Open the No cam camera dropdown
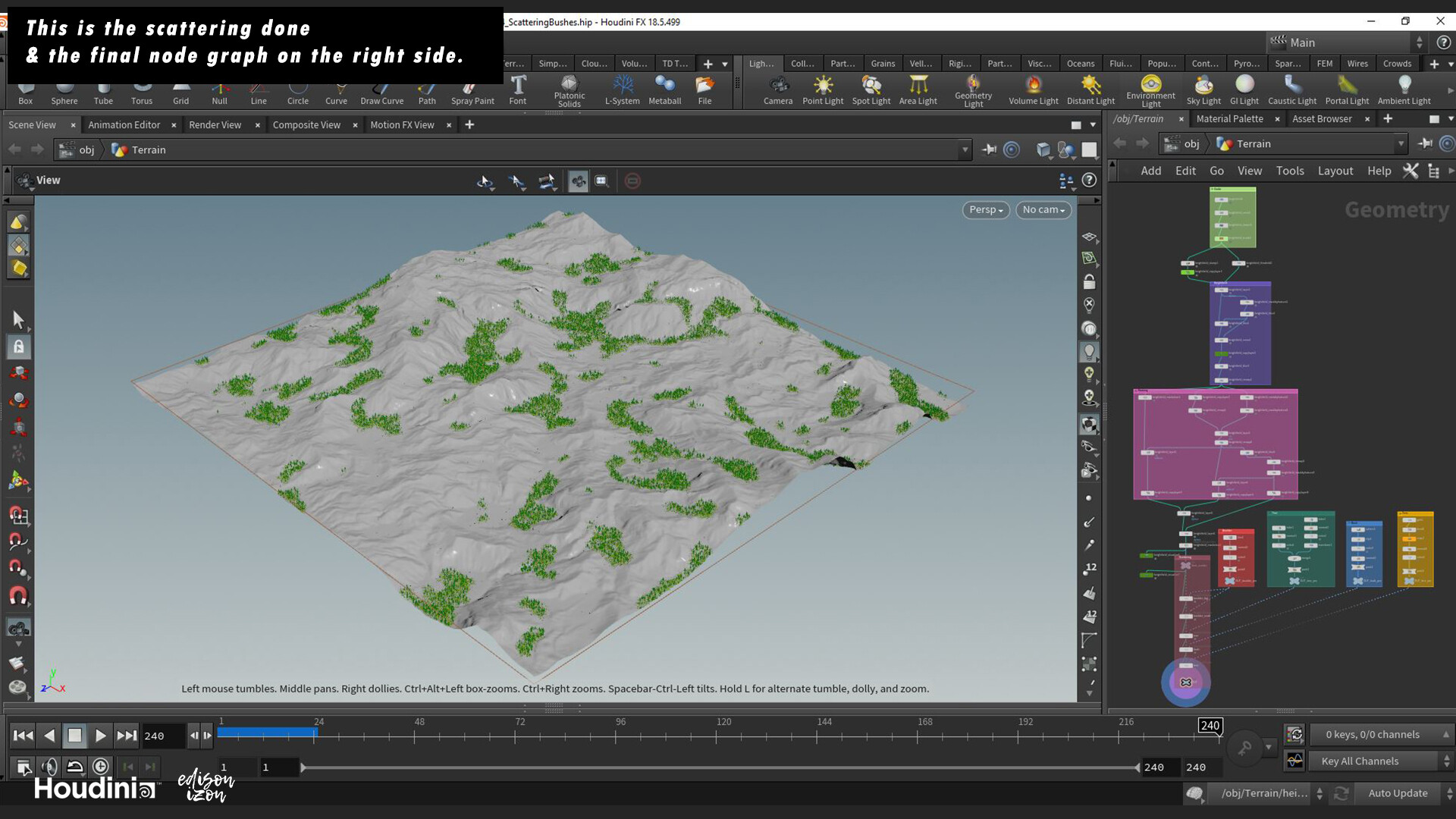The image size is (1456, 819). point(1043,210)
